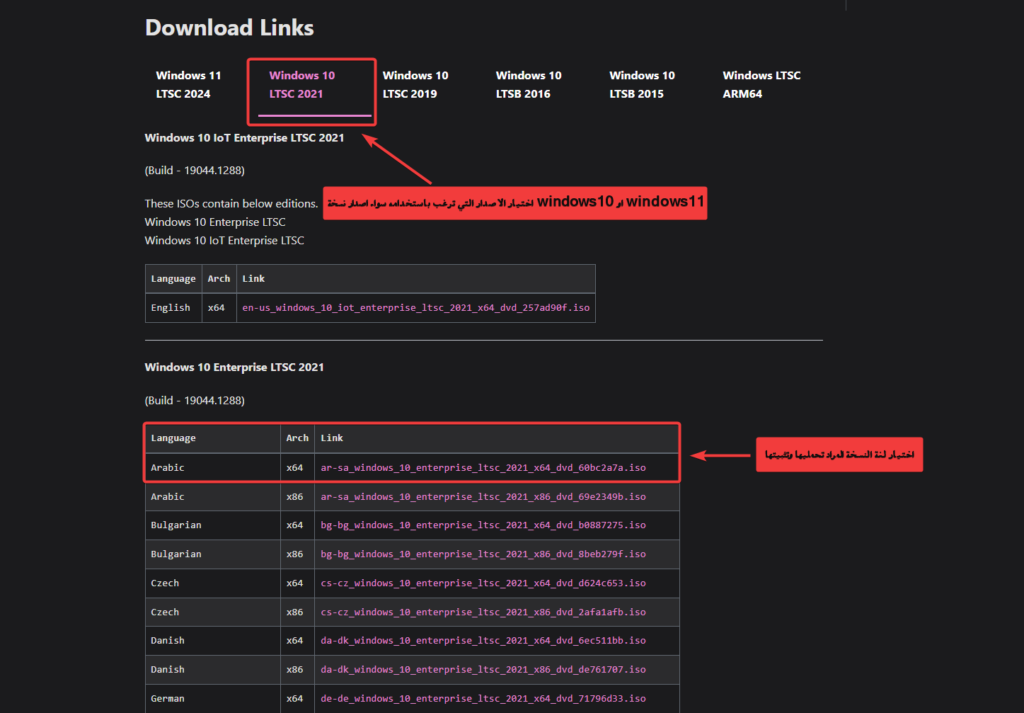Image resolution: width=1024 pixels, height=713 pixels.
Task: Click the Windows 10 Enterprise LTSC 2021 heading
Action: [x=234, y=368]
